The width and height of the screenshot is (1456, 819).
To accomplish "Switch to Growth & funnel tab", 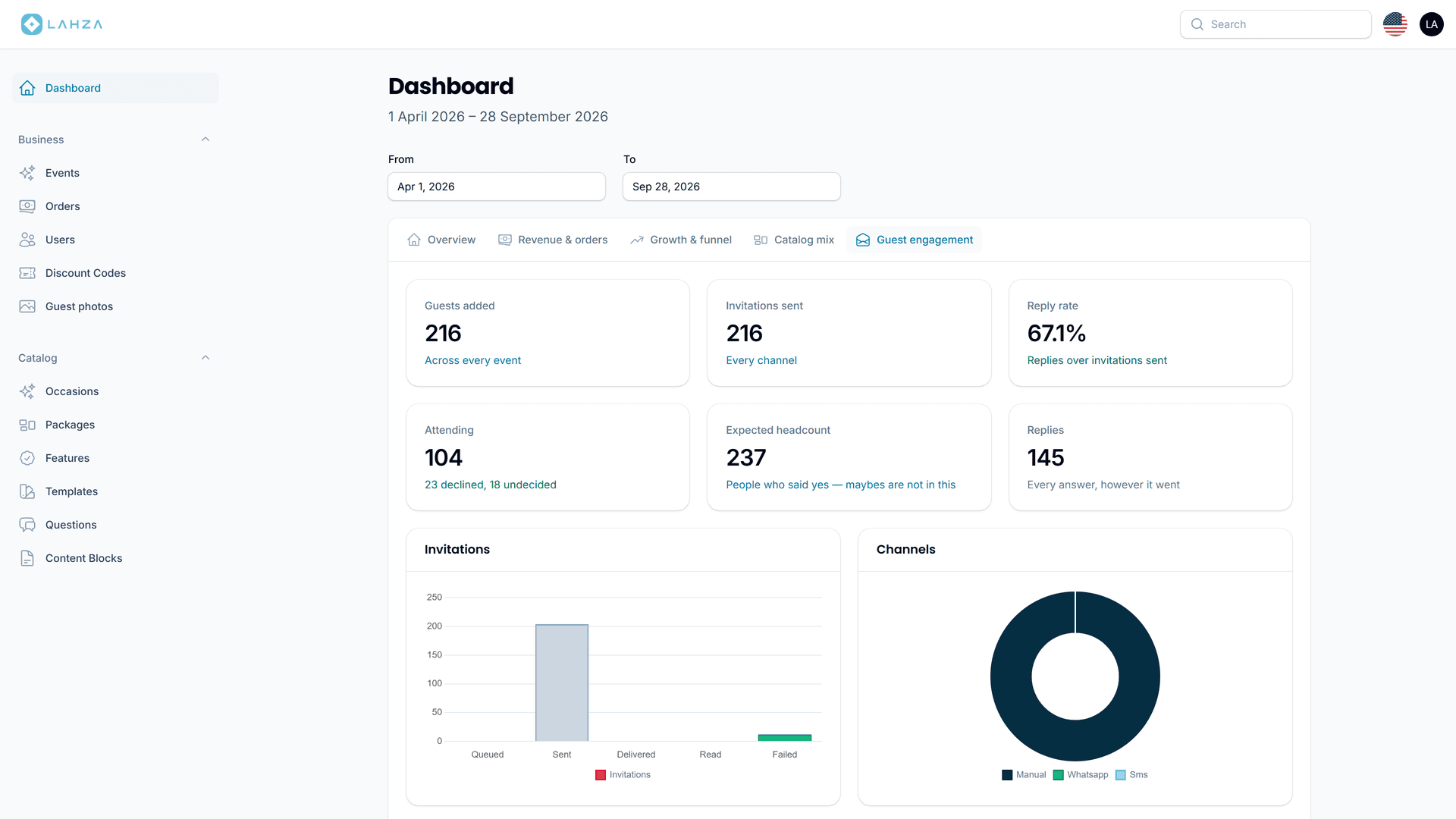I will [x=681, y=240].
